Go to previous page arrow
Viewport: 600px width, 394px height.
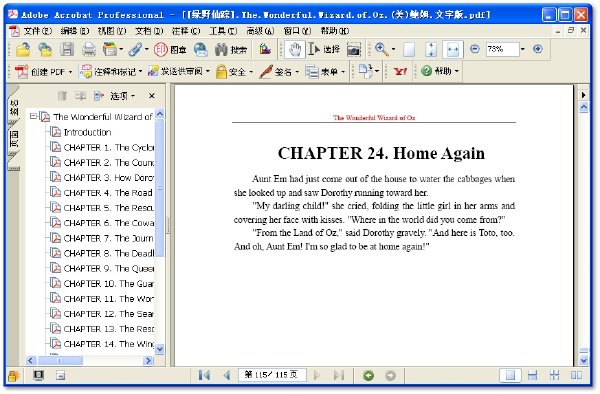227,375
